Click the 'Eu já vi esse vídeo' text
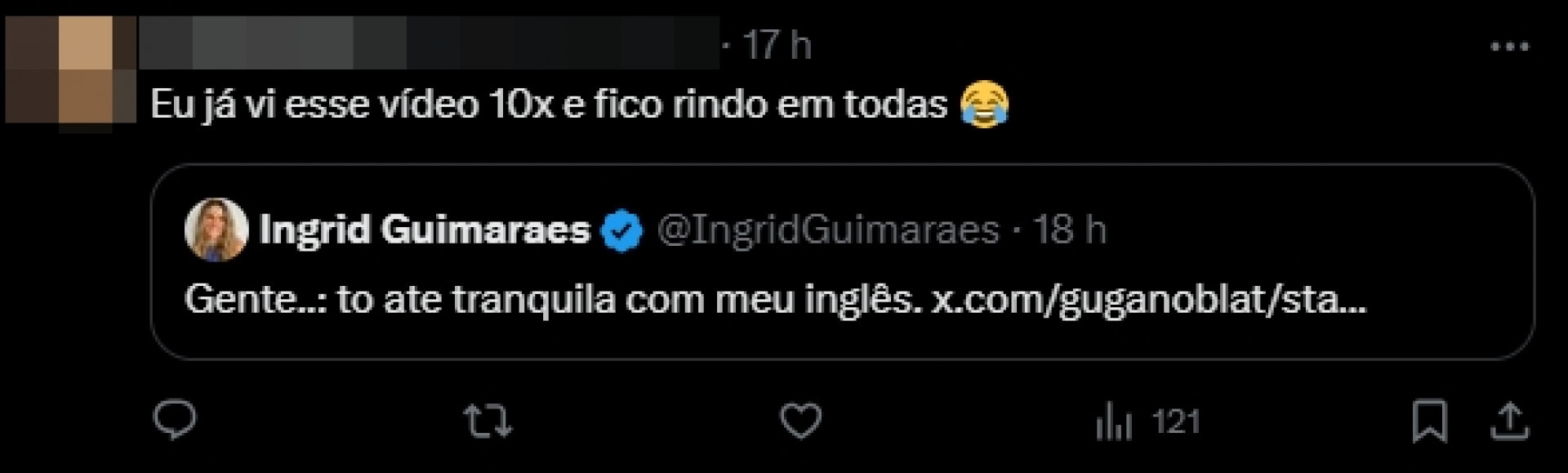 (547, 105)
